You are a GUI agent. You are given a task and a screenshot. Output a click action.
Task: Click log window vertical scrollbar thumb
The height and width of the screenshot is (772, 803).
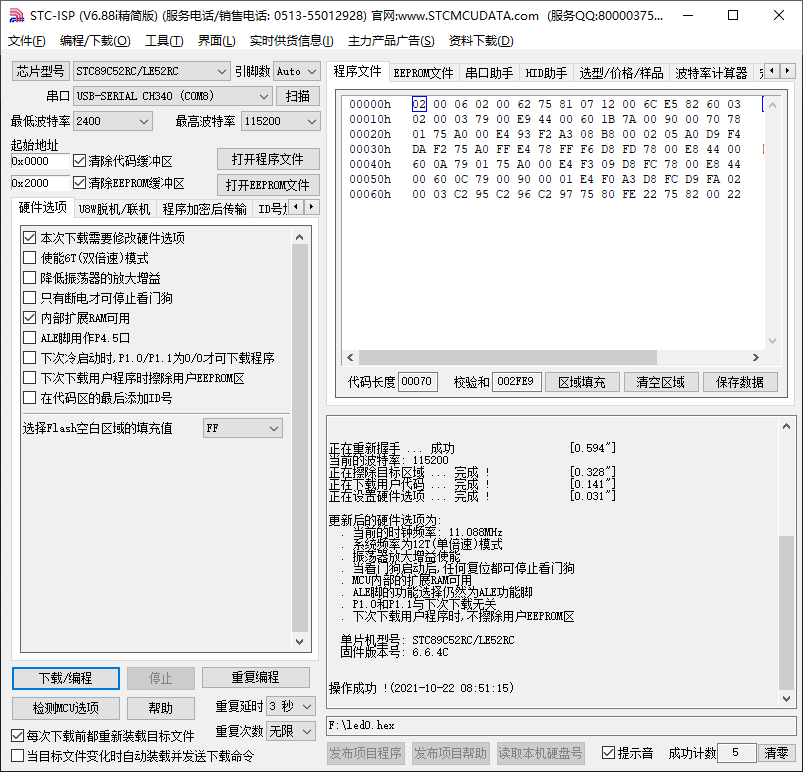(x=787, y=613)
